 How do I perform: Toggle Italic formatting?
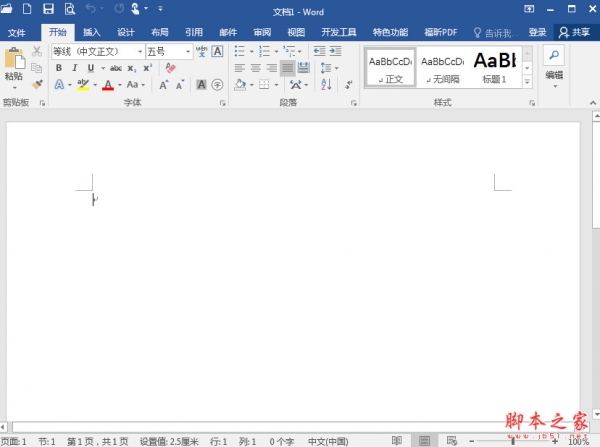[75, 68]
